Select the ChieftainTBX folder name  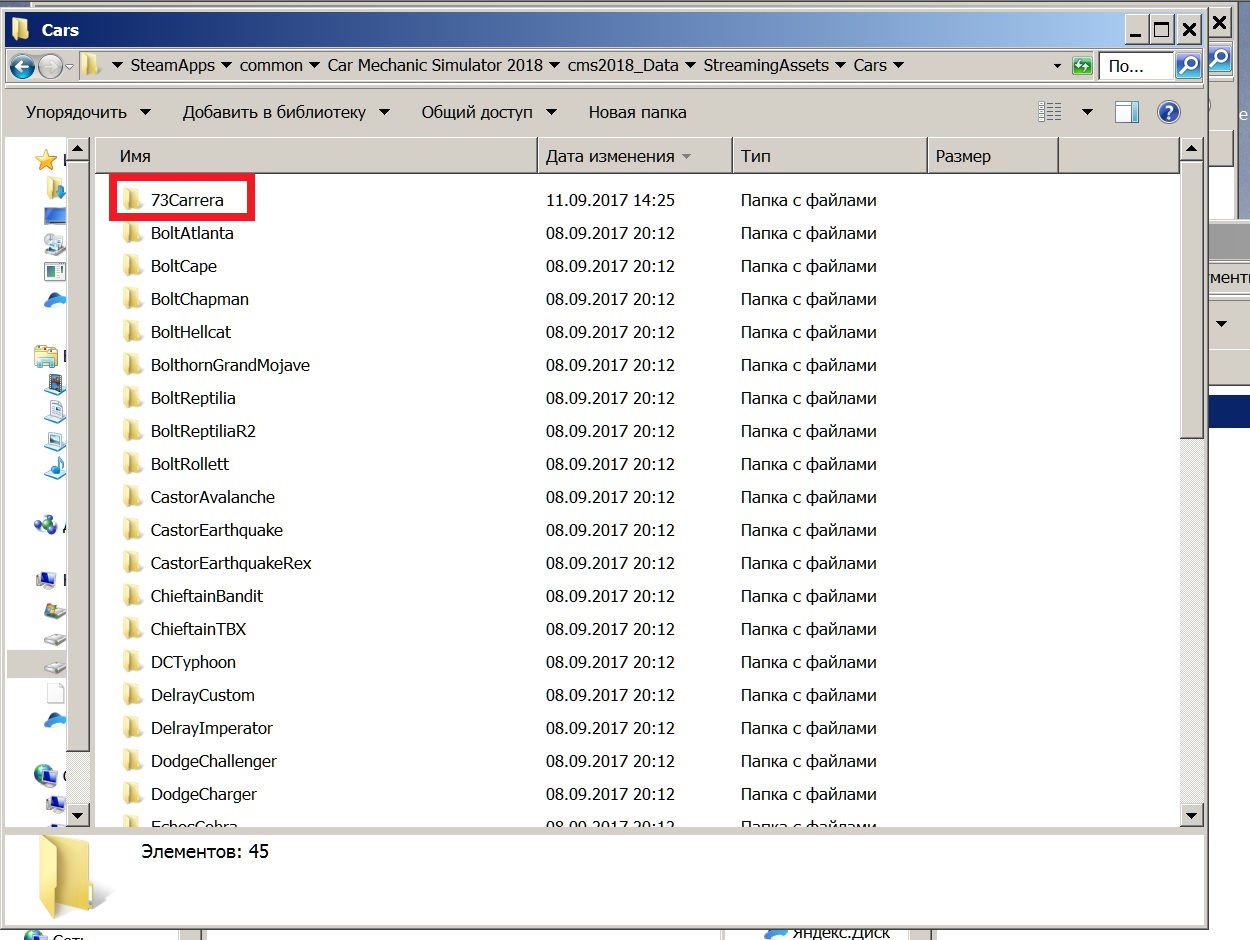point(198,629)
